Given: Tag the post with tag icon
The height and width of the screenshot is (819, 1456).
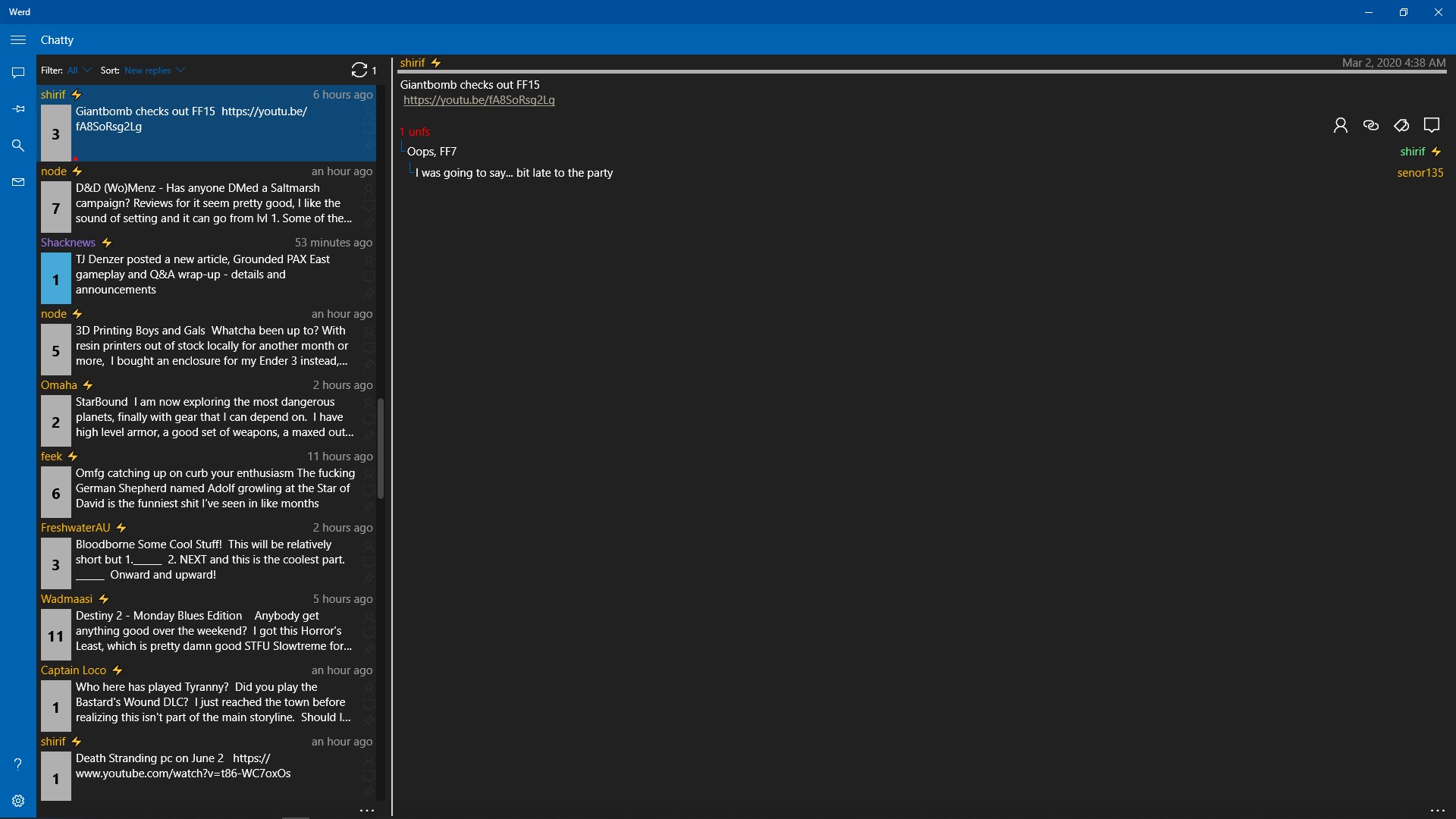Looking at the screenshot, I should (x=1401, y=125).
